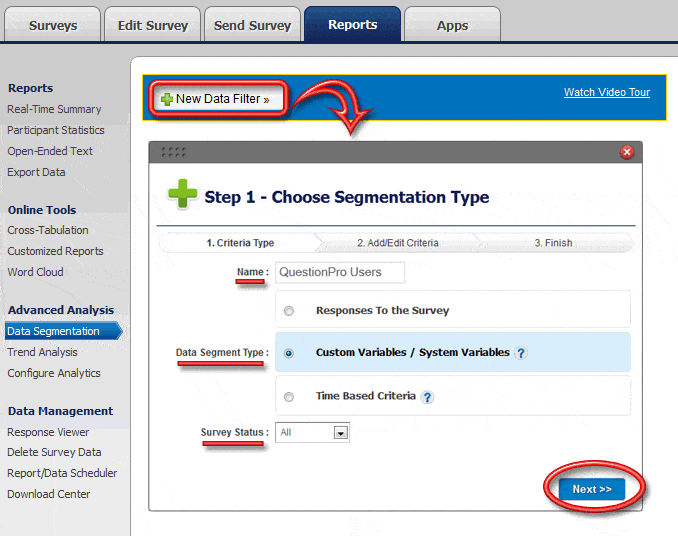Select Trend Analysis from Advanced Analysis
This screenshot has width=678, height=536.
42,352
